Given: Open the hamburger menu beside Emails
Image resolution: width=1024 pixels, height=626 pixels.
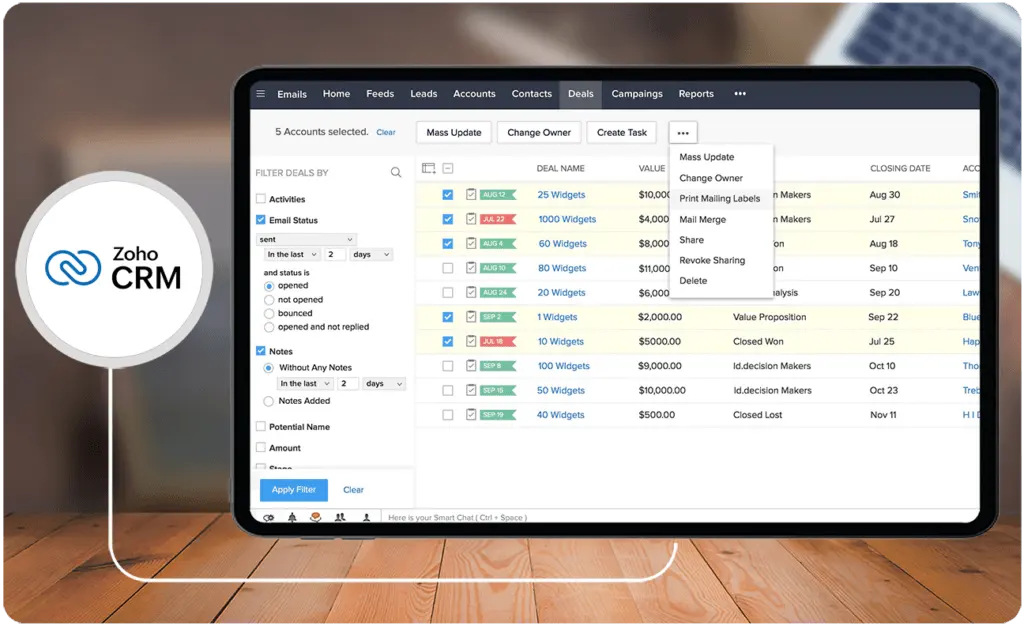Looking at the screenshot, I should click(261, 93).
